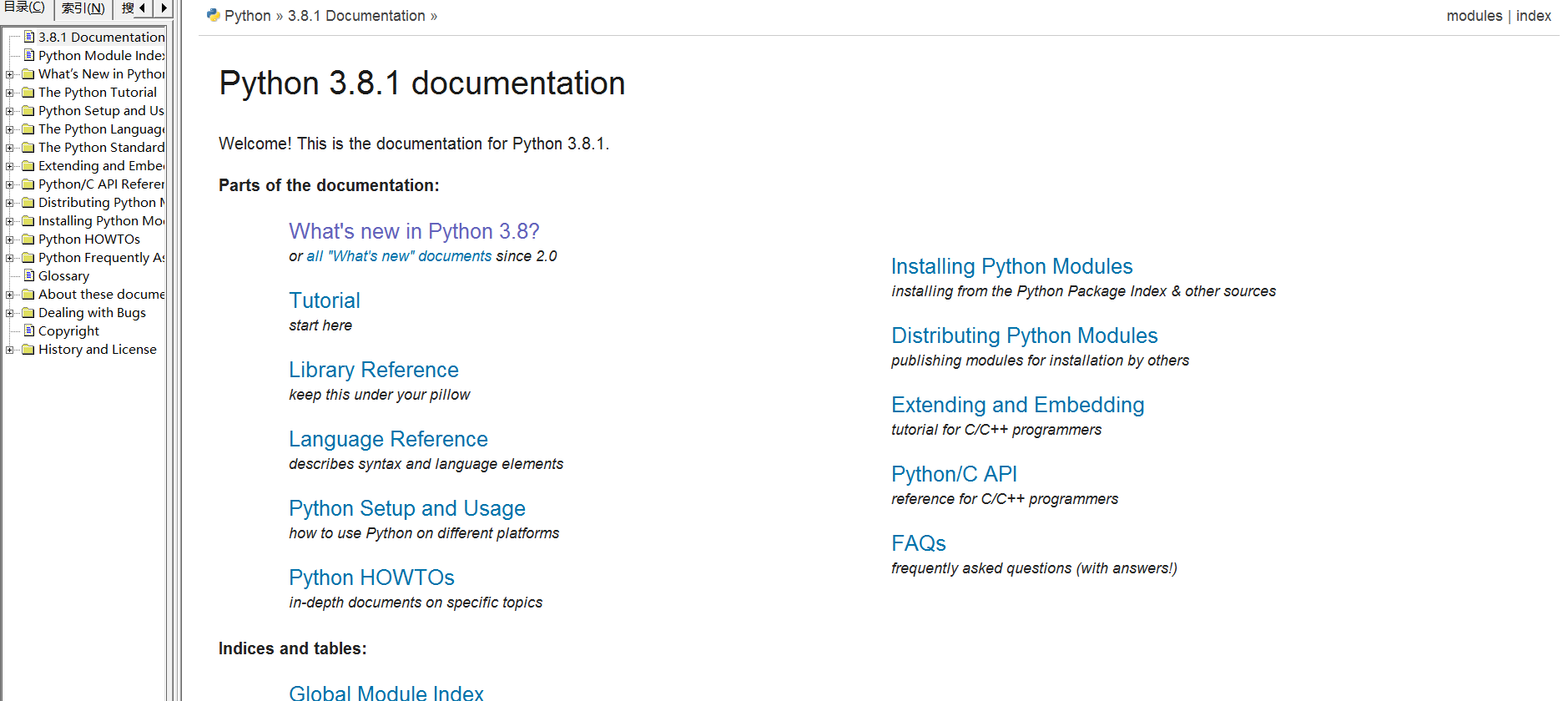This screenshot has height=701, width=1568.
Task: Open the Extending and Embedding link
Action: (1017, 405)
